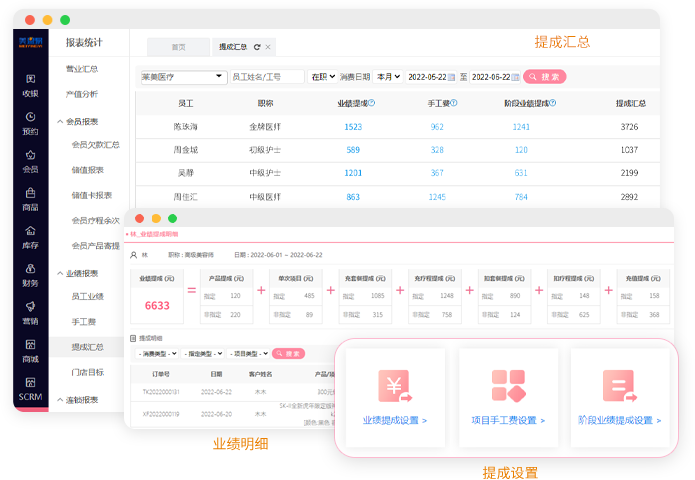Open the 营销 marketing megaphone icon
This screenshot has height=480, width=695.
31,307
